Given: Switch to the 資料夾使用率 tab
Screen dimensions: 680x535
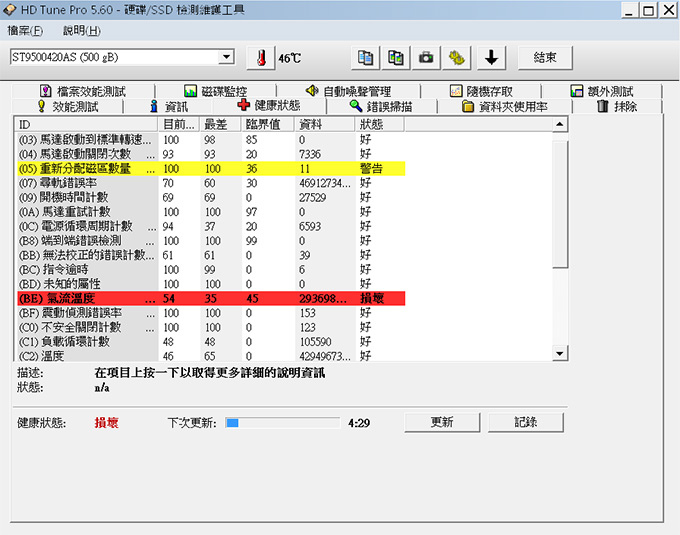Looking at the screenshot, I should tap(505, 106).
